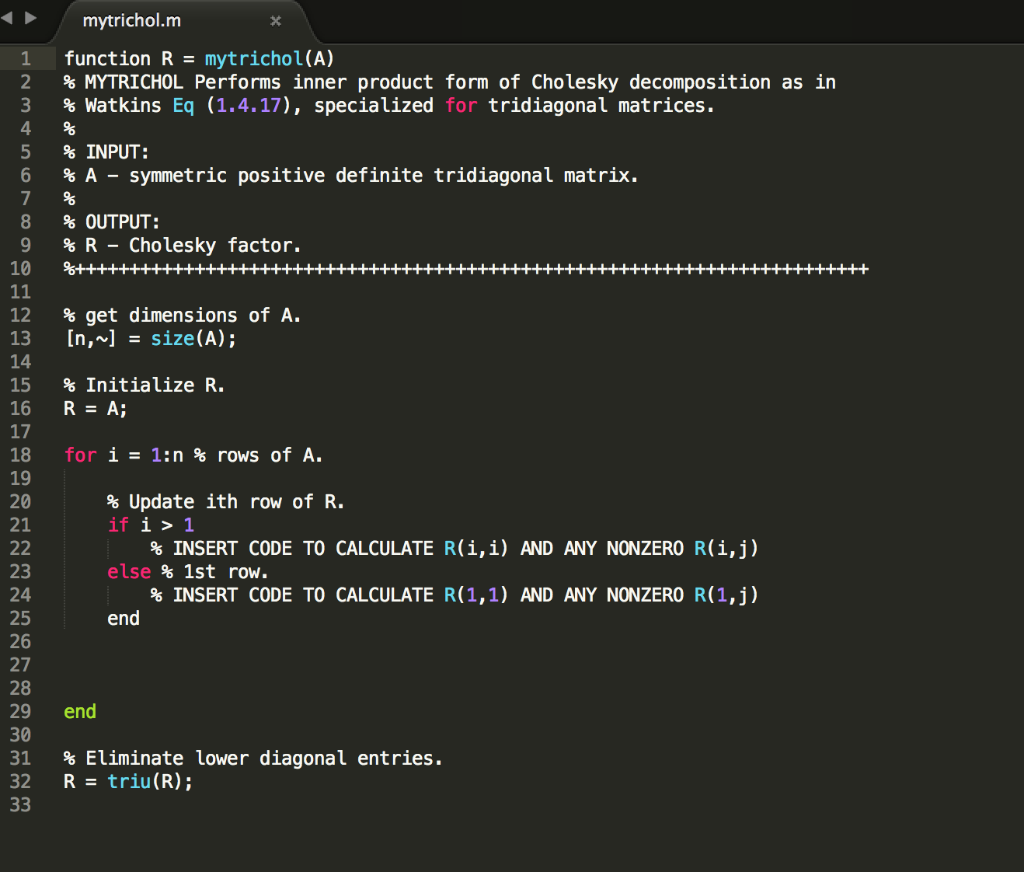Viewport: 1024px width, 872px height.
Task: Click the R = A assignment on line 16
Action: coord(95,408)
